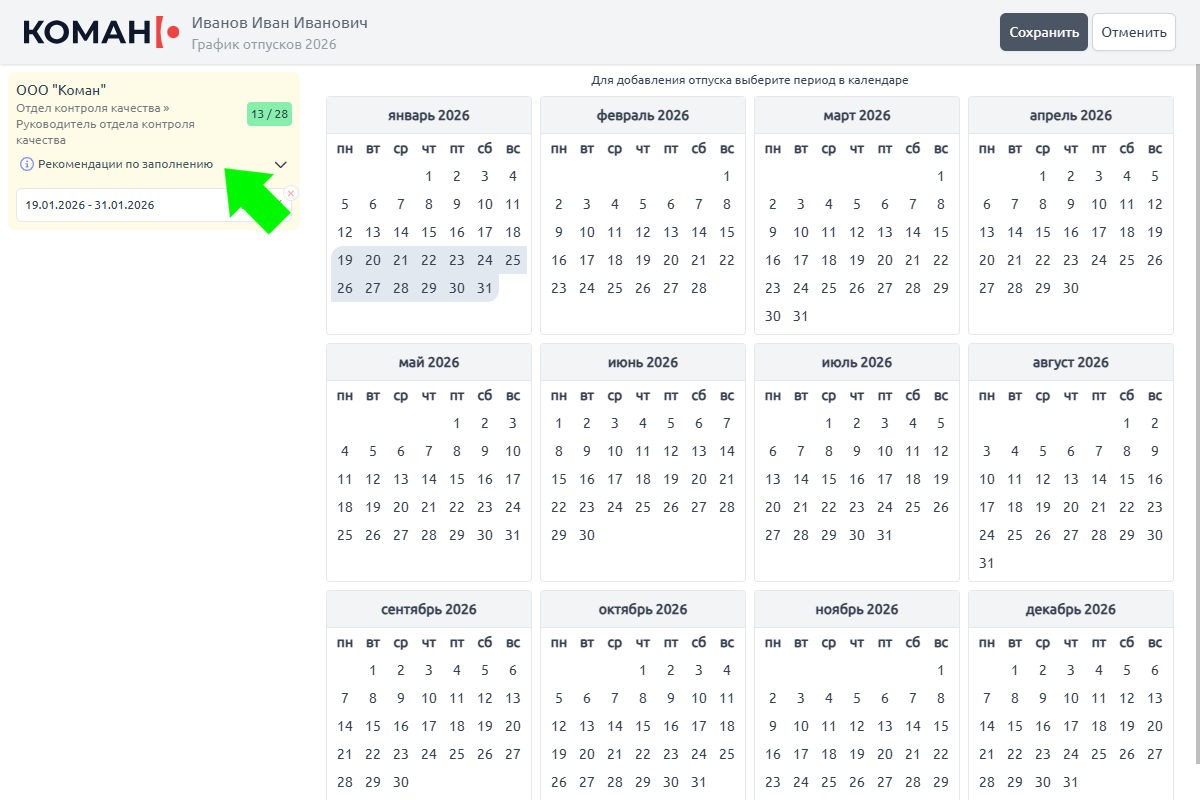Pick February 14 in the calendar
This screenshot has width=1200, height=800.
click(699, 232)
